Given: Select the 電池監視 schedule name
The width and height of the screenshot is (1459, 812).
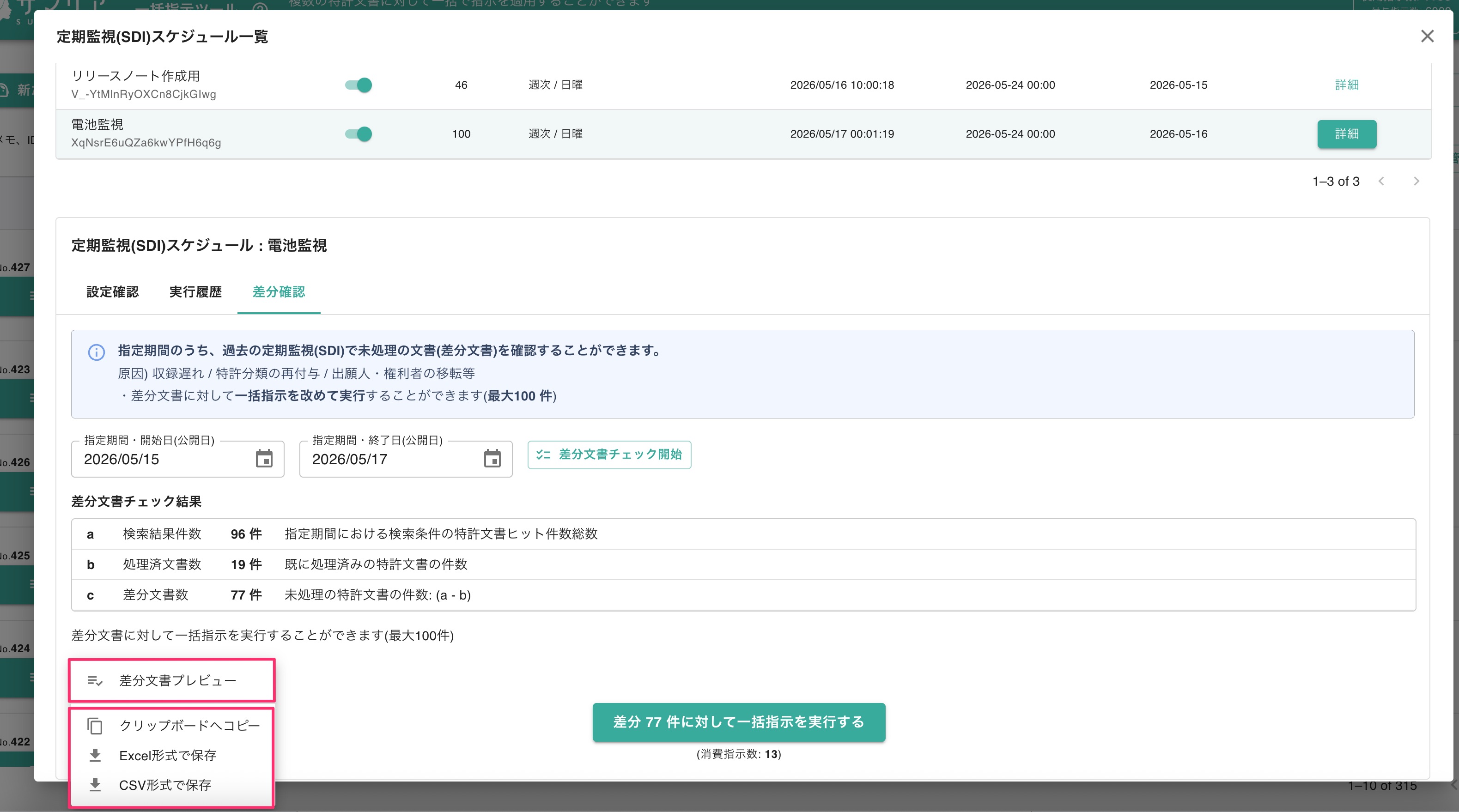Looking at the screenshot, I should tap(97, 125).
